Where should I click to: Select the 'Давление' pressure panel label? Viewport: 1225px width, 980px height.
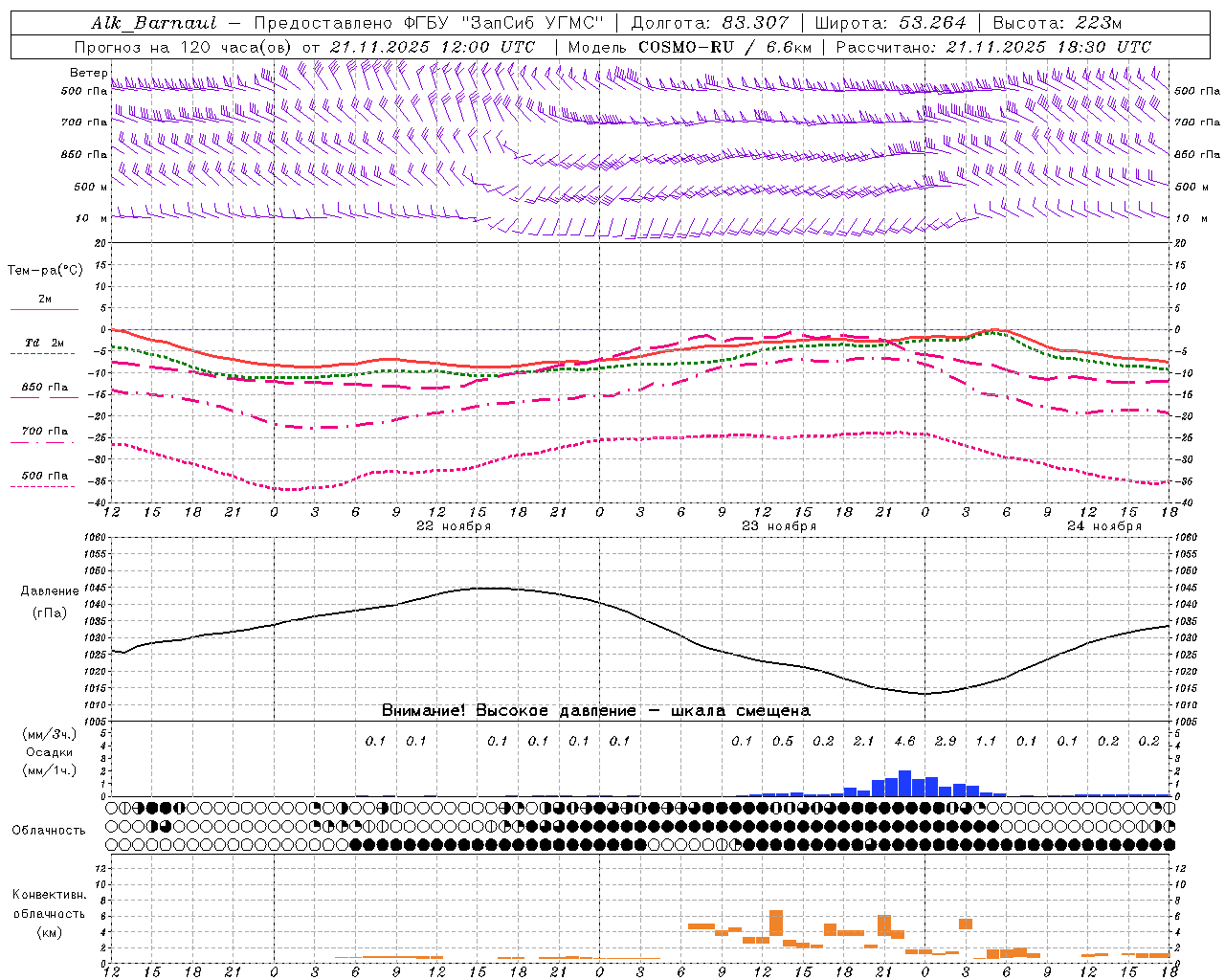click(50, 591)
